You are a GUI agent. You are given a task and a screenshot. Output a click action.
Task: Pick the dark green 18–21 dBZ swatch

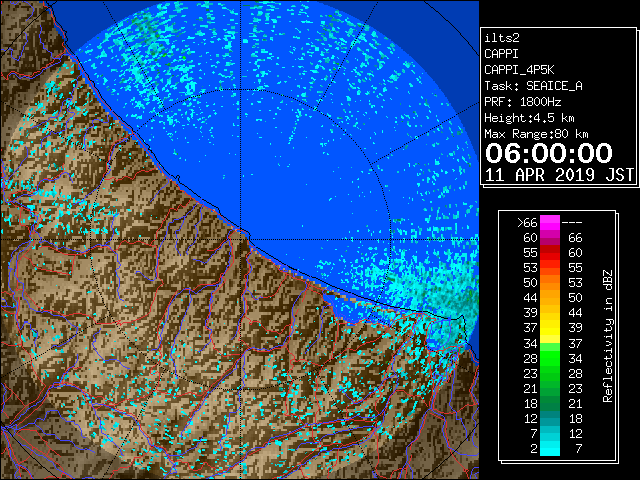550,403
